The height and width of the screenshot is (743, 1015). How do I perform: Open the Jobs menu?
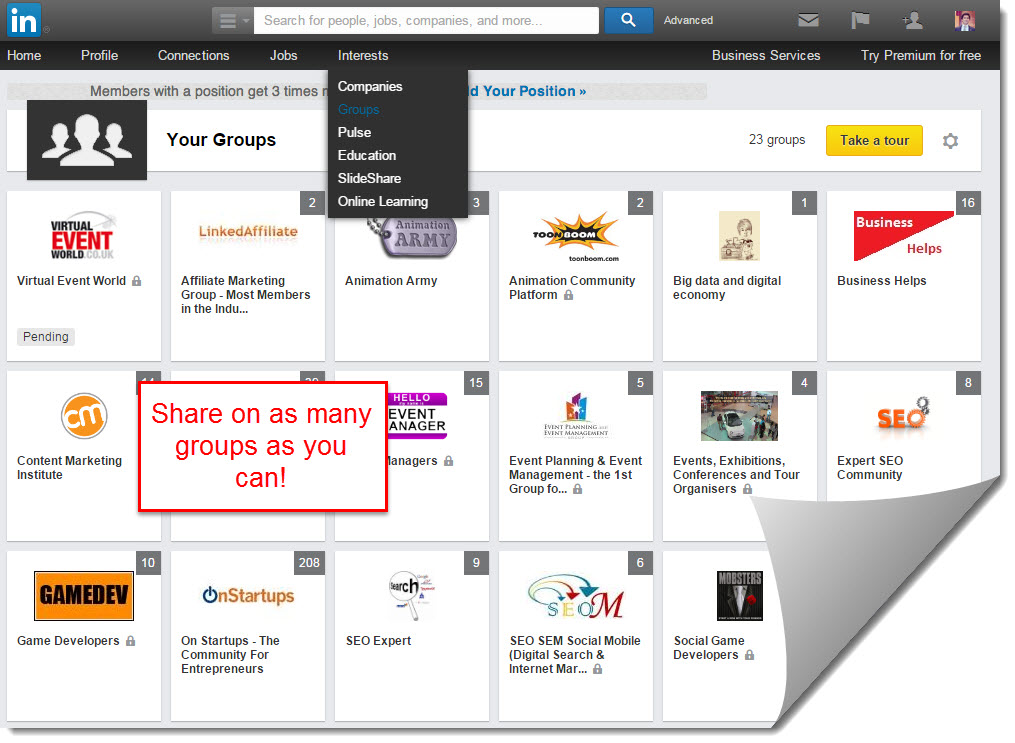point(284,56)
